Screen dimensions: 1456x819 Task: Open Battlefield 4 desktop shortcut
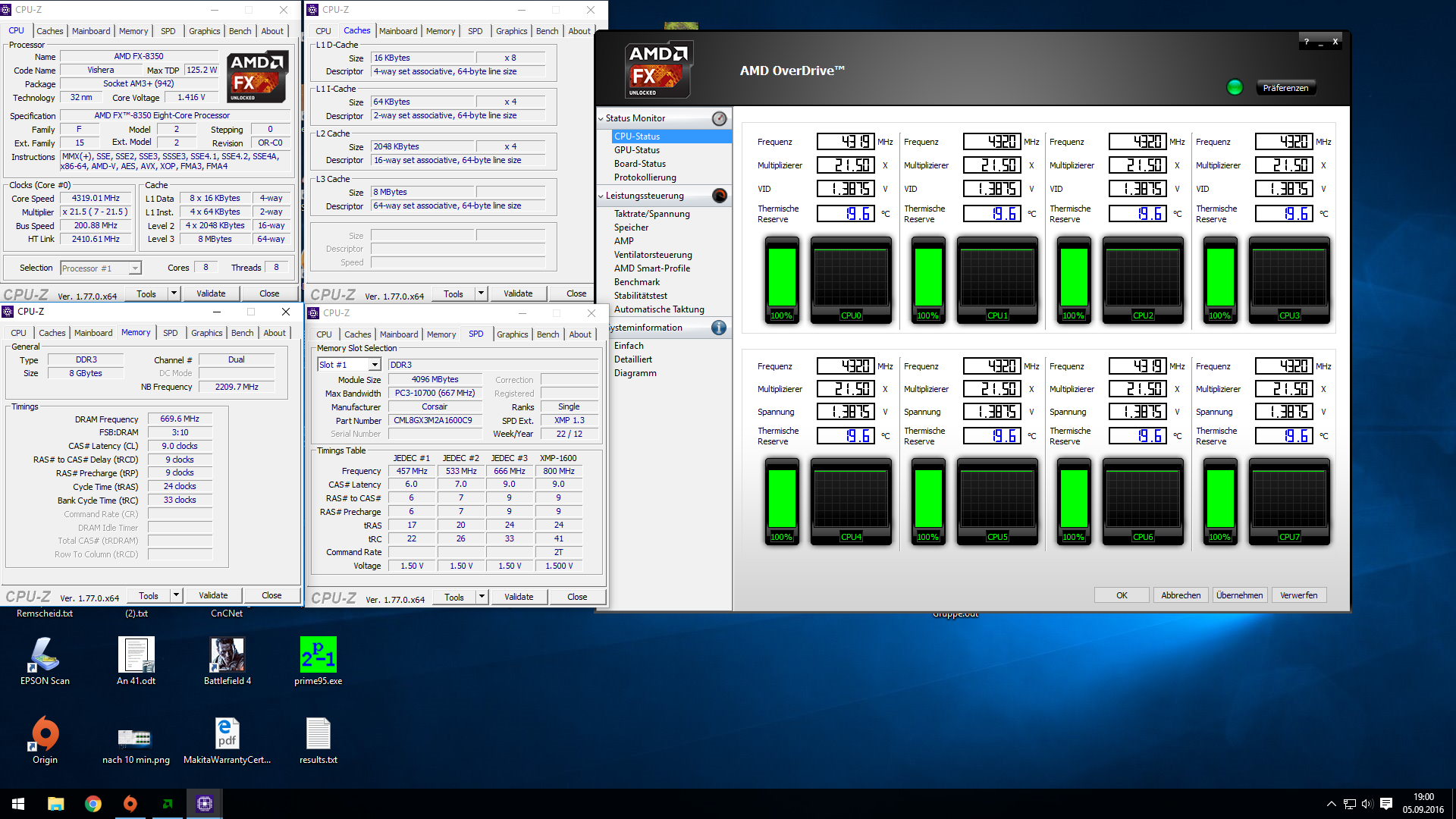click(x=227, y=655)
